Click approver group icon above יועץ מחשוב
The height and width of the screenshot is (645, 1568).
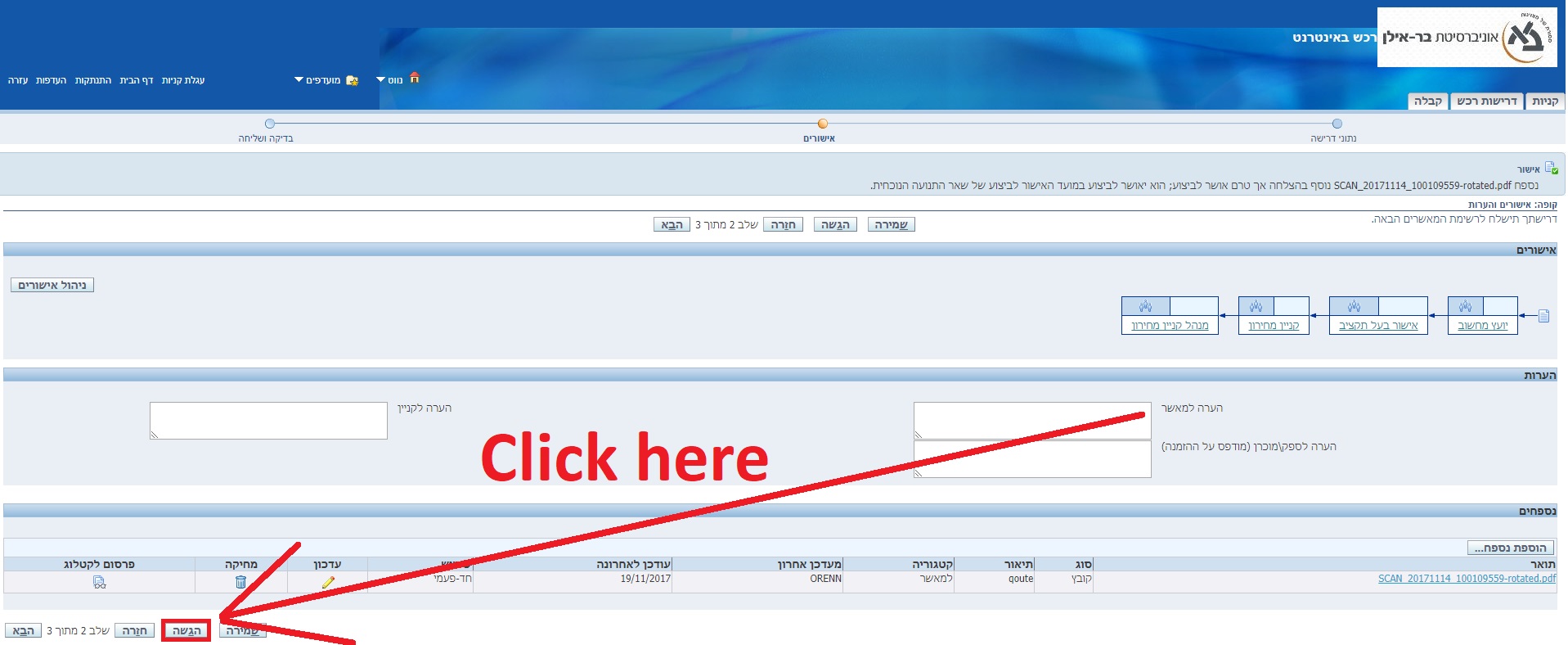tap(1465, 306)
